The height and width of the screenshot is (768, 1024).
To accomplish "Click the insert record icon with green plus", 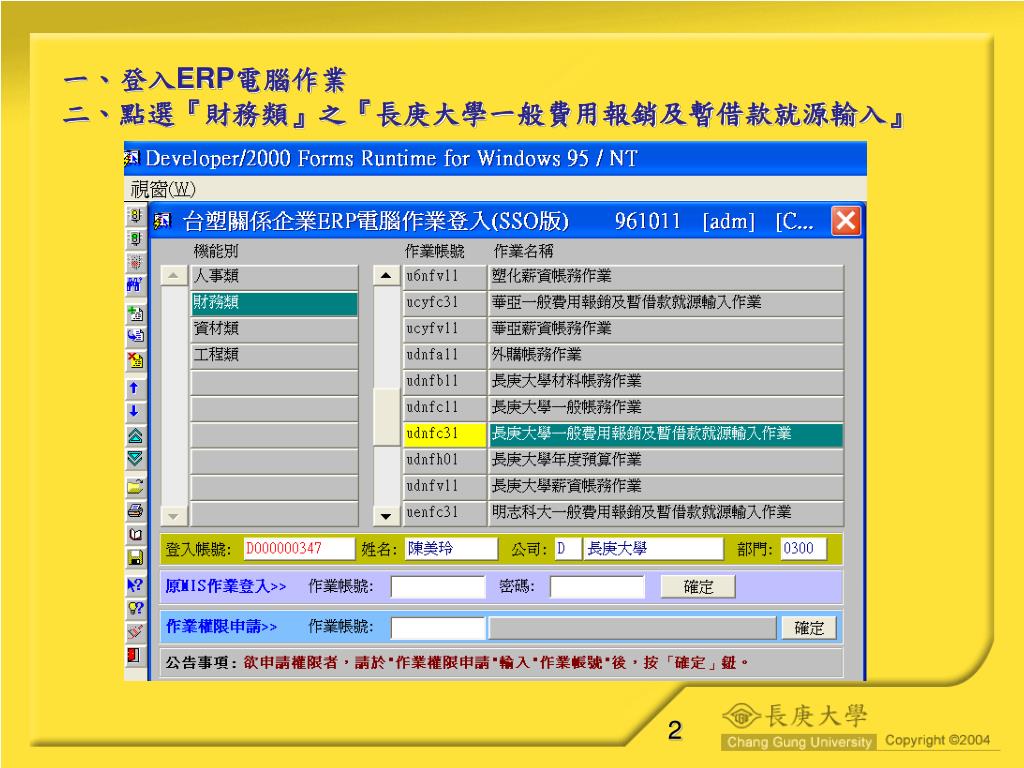I will (135, 313).
